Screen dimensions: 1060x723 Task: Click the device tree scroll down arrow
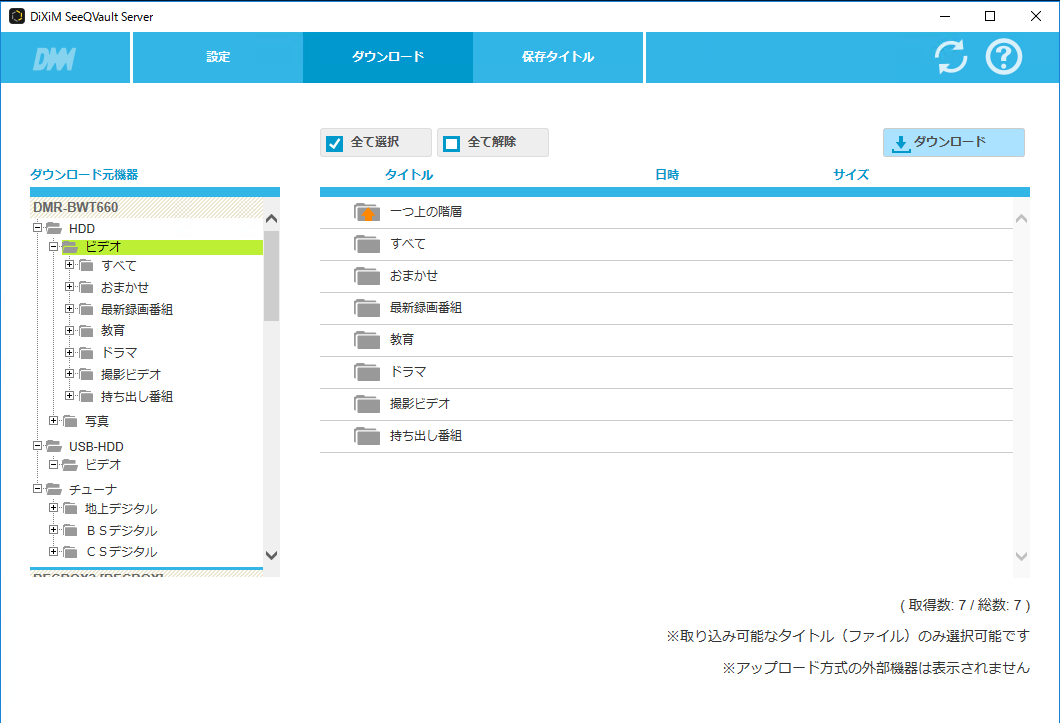point(271,555)
